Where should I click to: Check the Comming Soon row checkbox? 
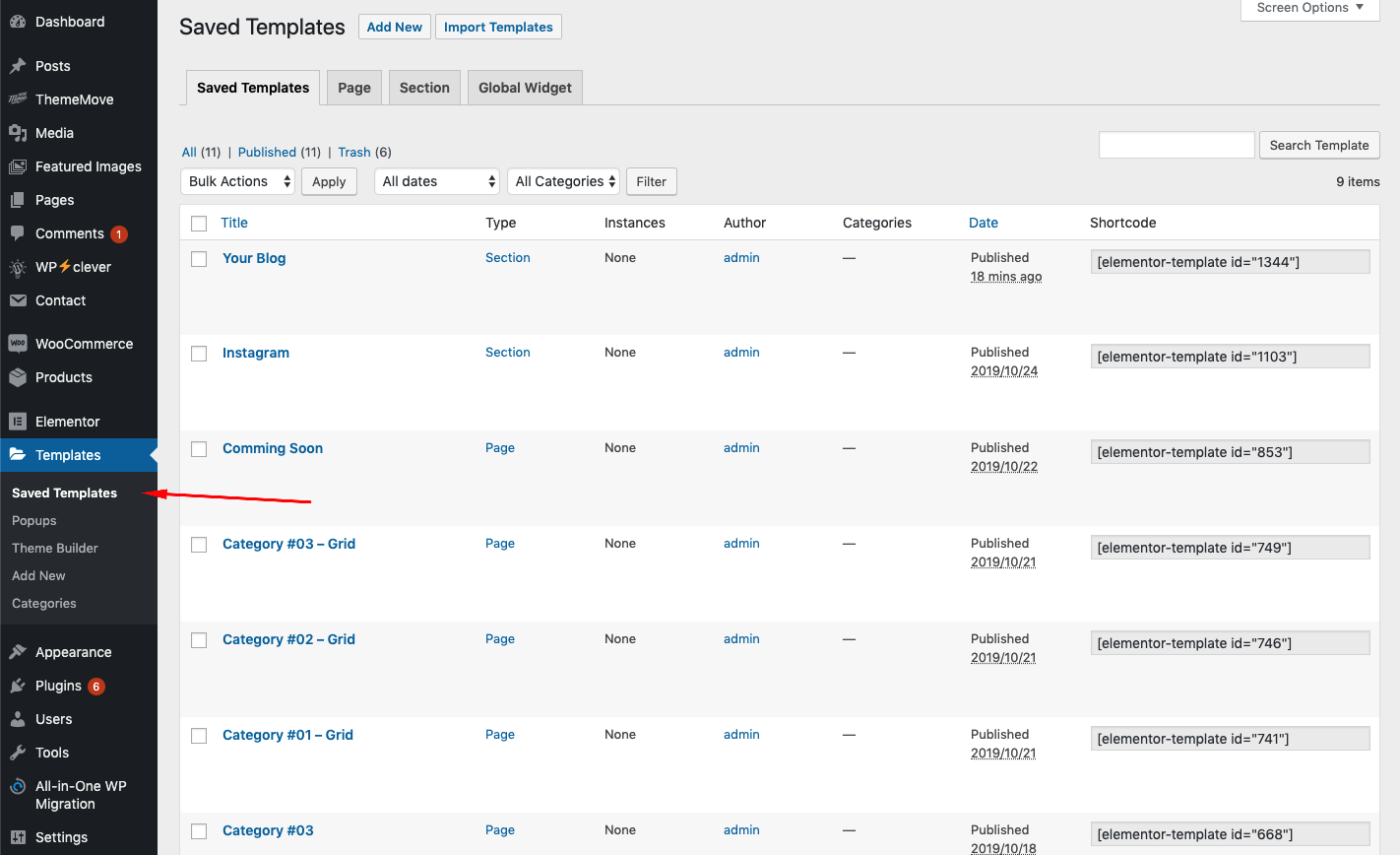199,449
